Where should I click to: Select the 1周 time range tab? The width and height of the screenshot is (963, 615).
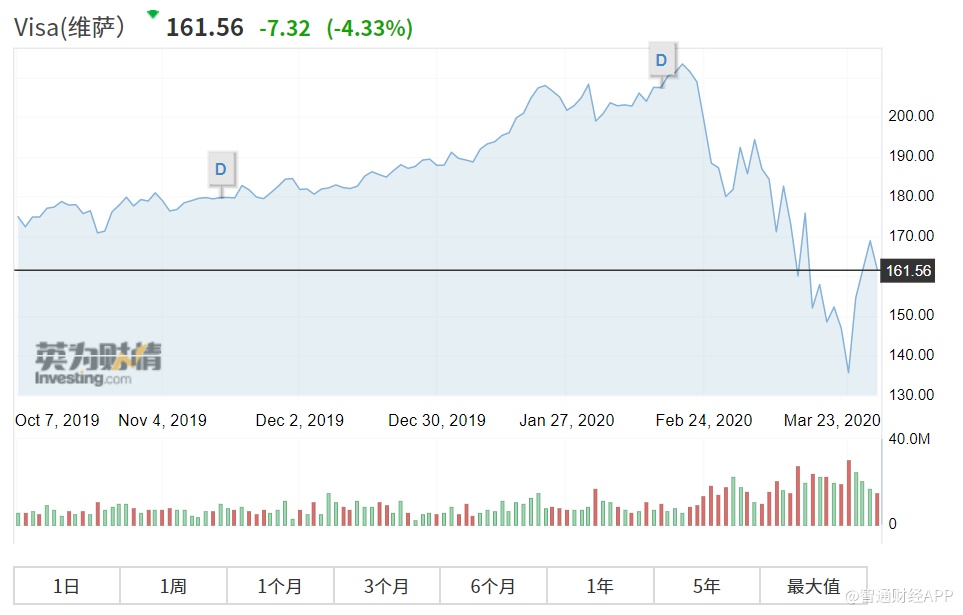(x=173, y=586)
